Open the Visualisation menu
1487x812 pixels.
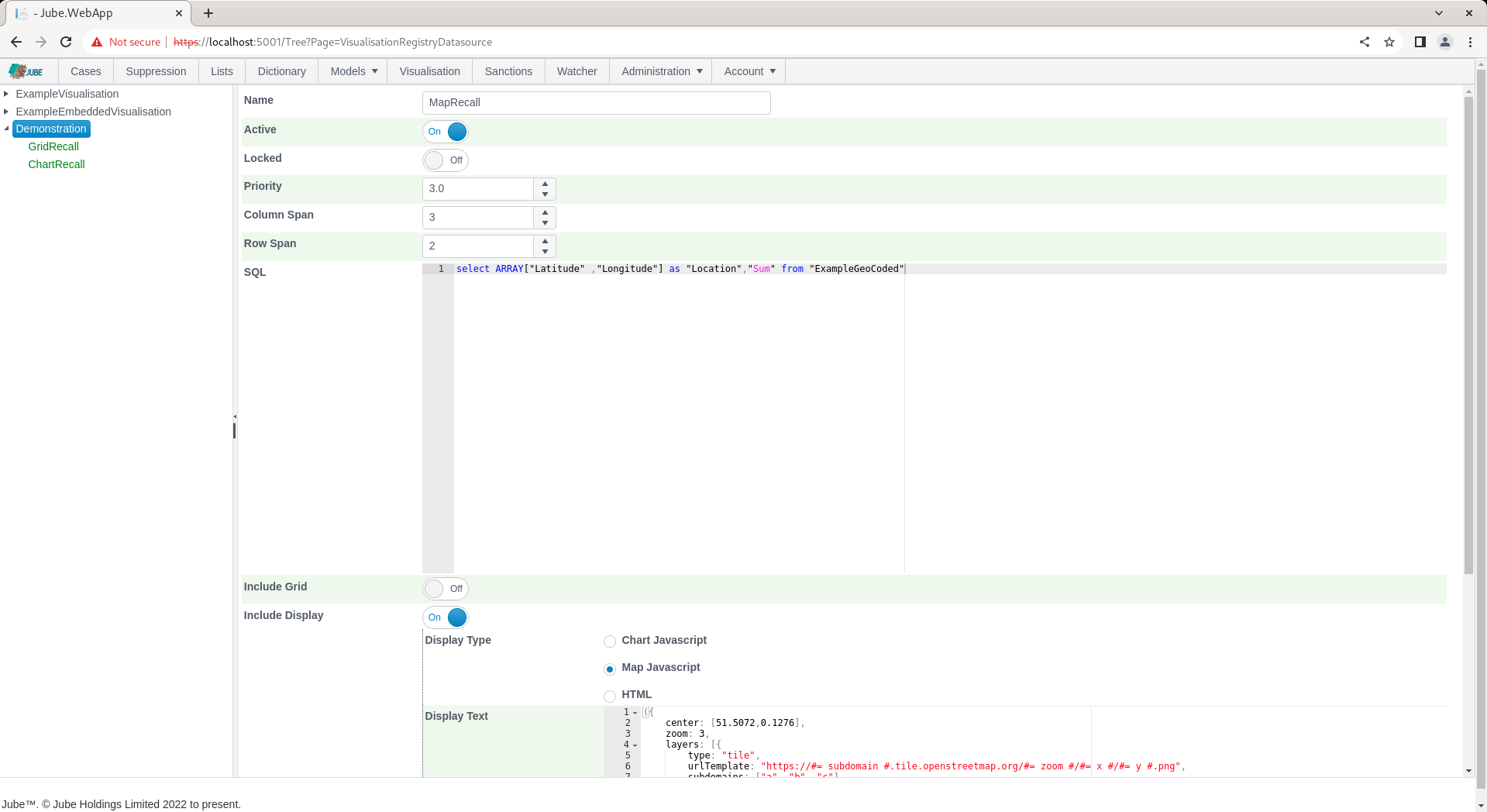tap(430, 71)
